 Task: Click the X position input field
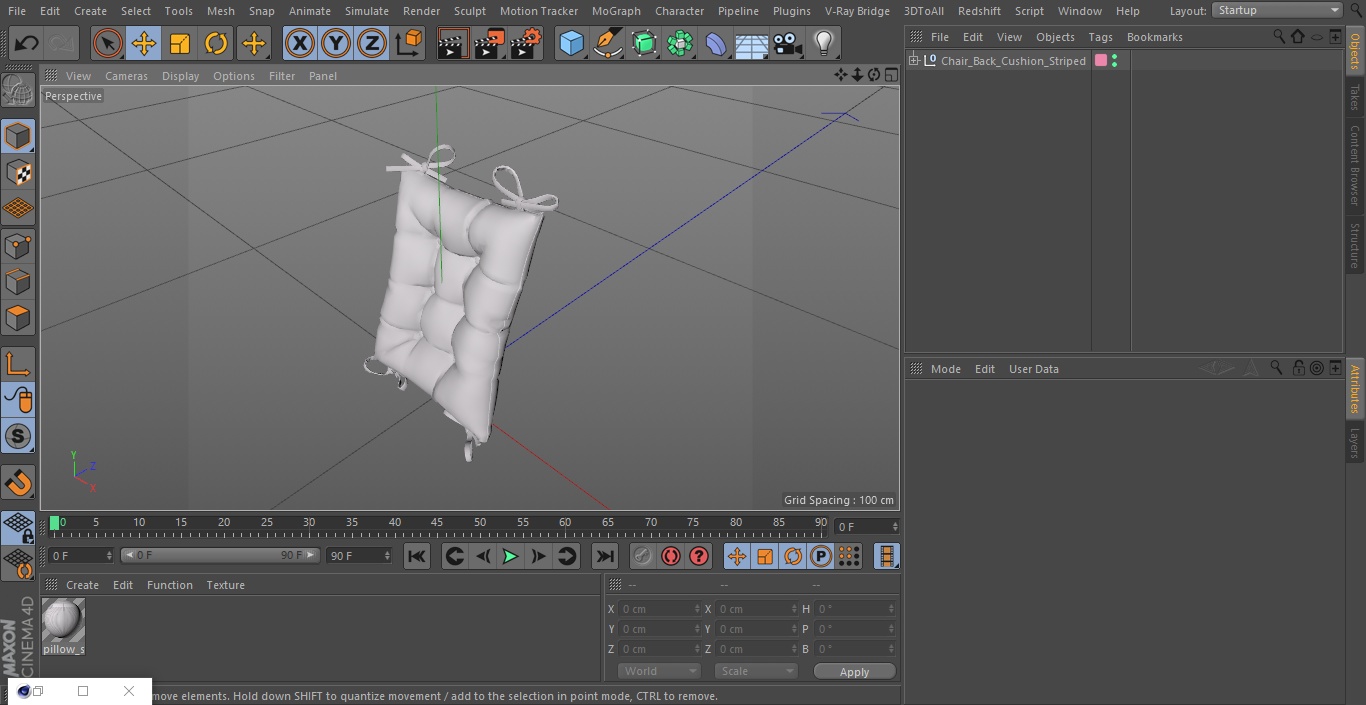(x=659, y=609)
